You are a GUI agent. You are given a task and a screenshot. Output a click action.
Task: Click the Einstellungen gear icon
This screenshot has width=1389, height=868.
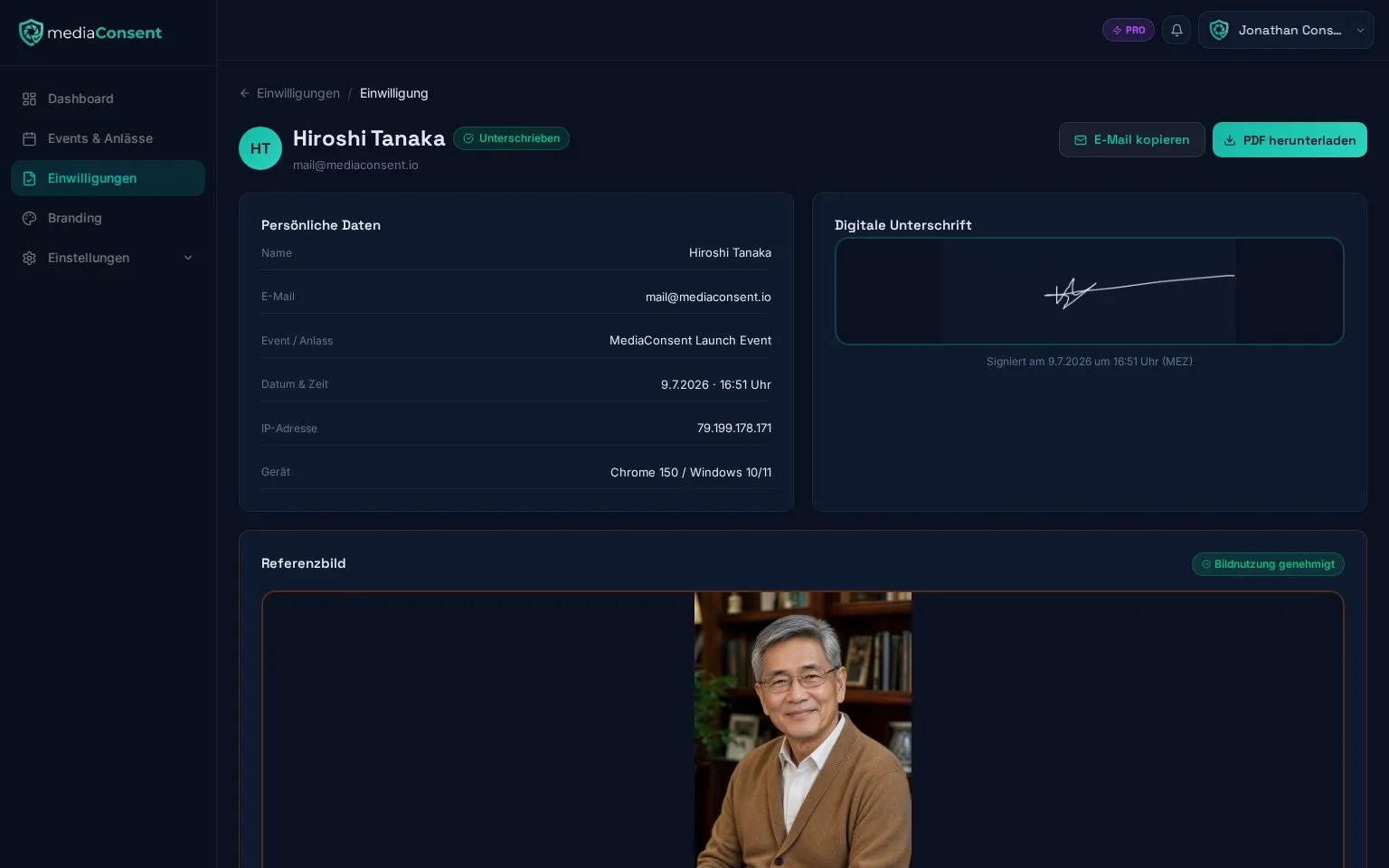point(30,258)
